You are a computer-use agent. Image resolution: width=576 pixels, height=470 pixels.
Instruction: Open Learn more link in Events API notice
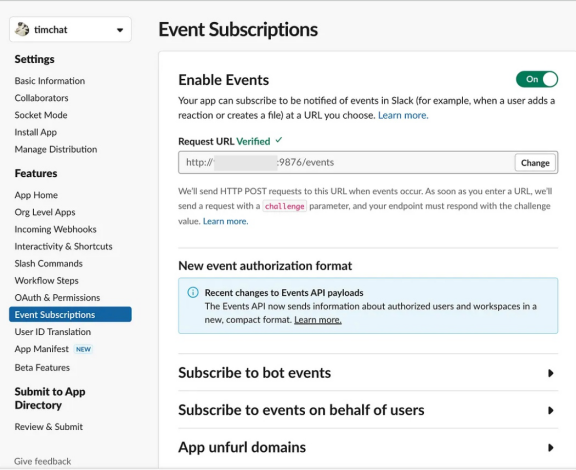[x=318, y=320]
